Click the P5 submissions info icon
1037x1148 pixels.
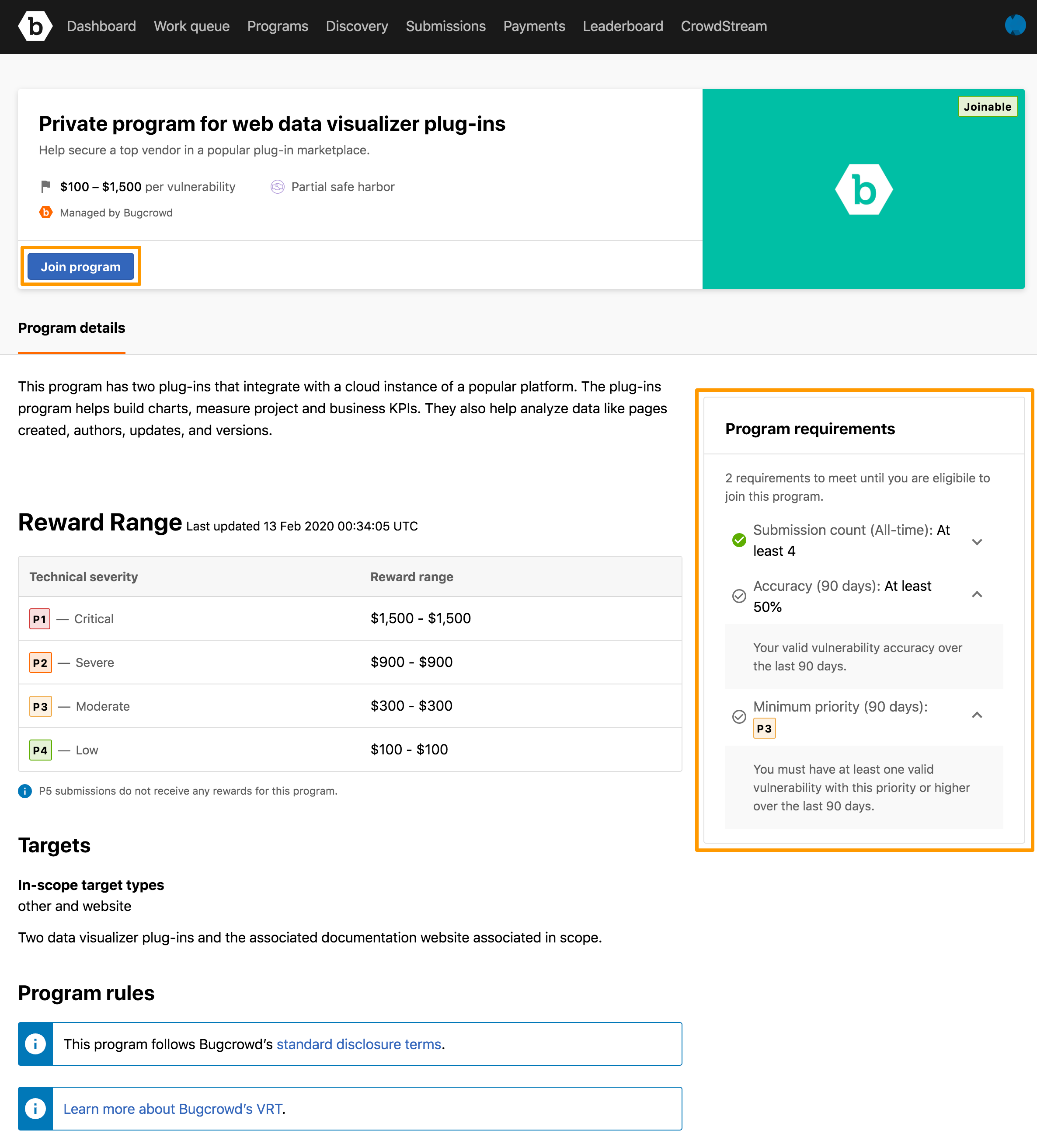[25, 791]
